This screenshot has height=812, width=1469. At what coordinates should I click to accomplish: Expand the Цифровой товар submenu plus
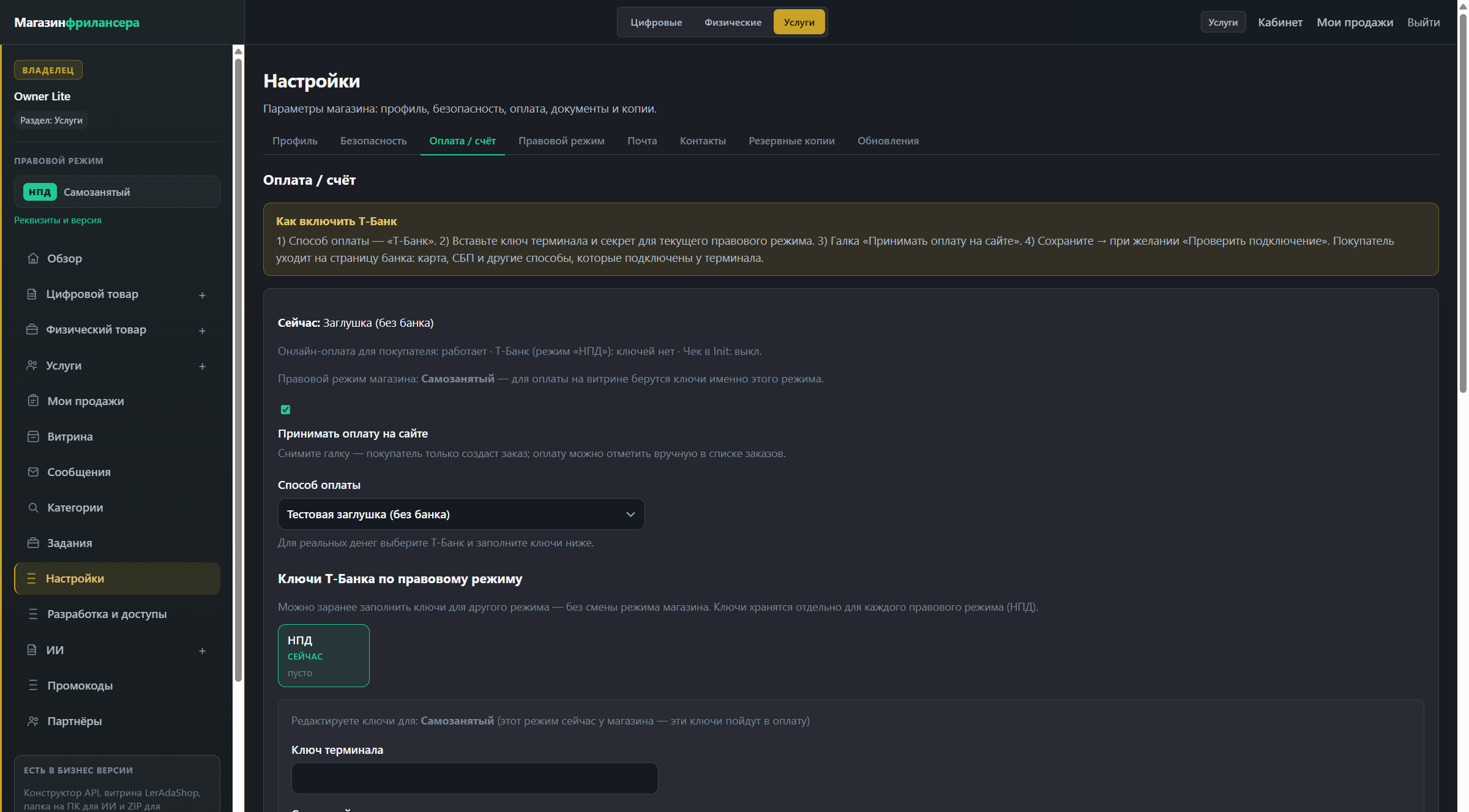point(202,295)
